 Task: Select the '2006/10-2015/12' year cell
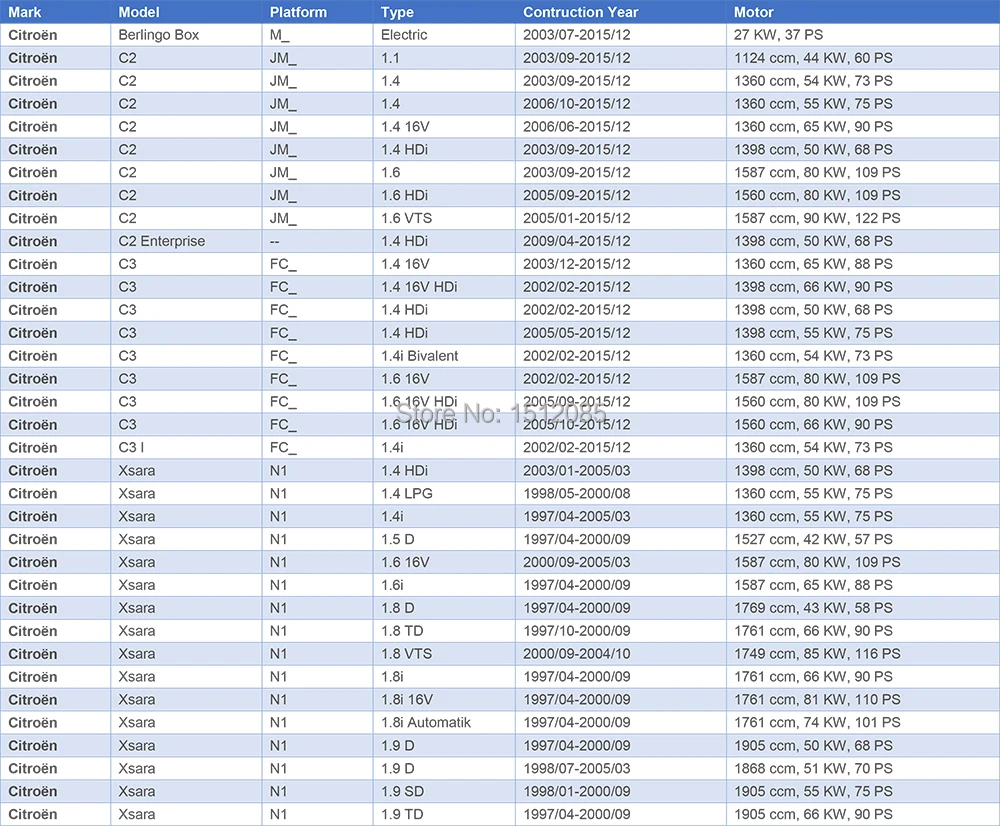click(621, 104)
